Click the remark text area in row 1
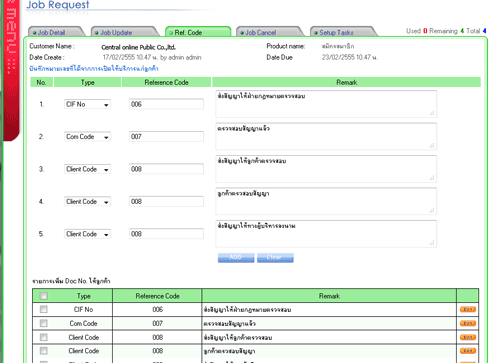 point(326,104)
